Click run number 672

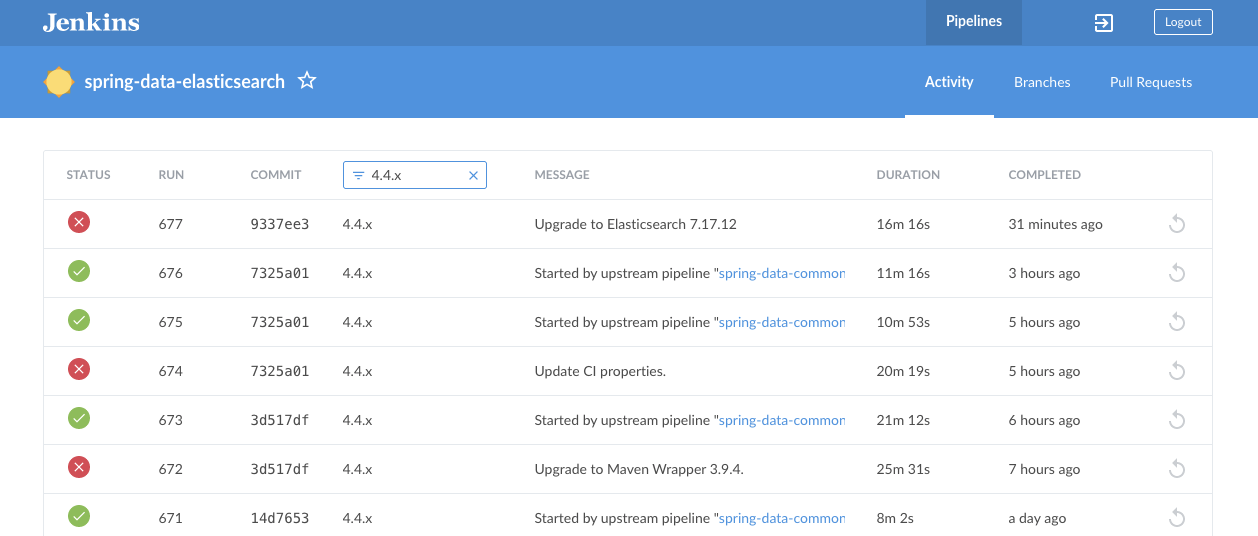click(x=171, y=469)
